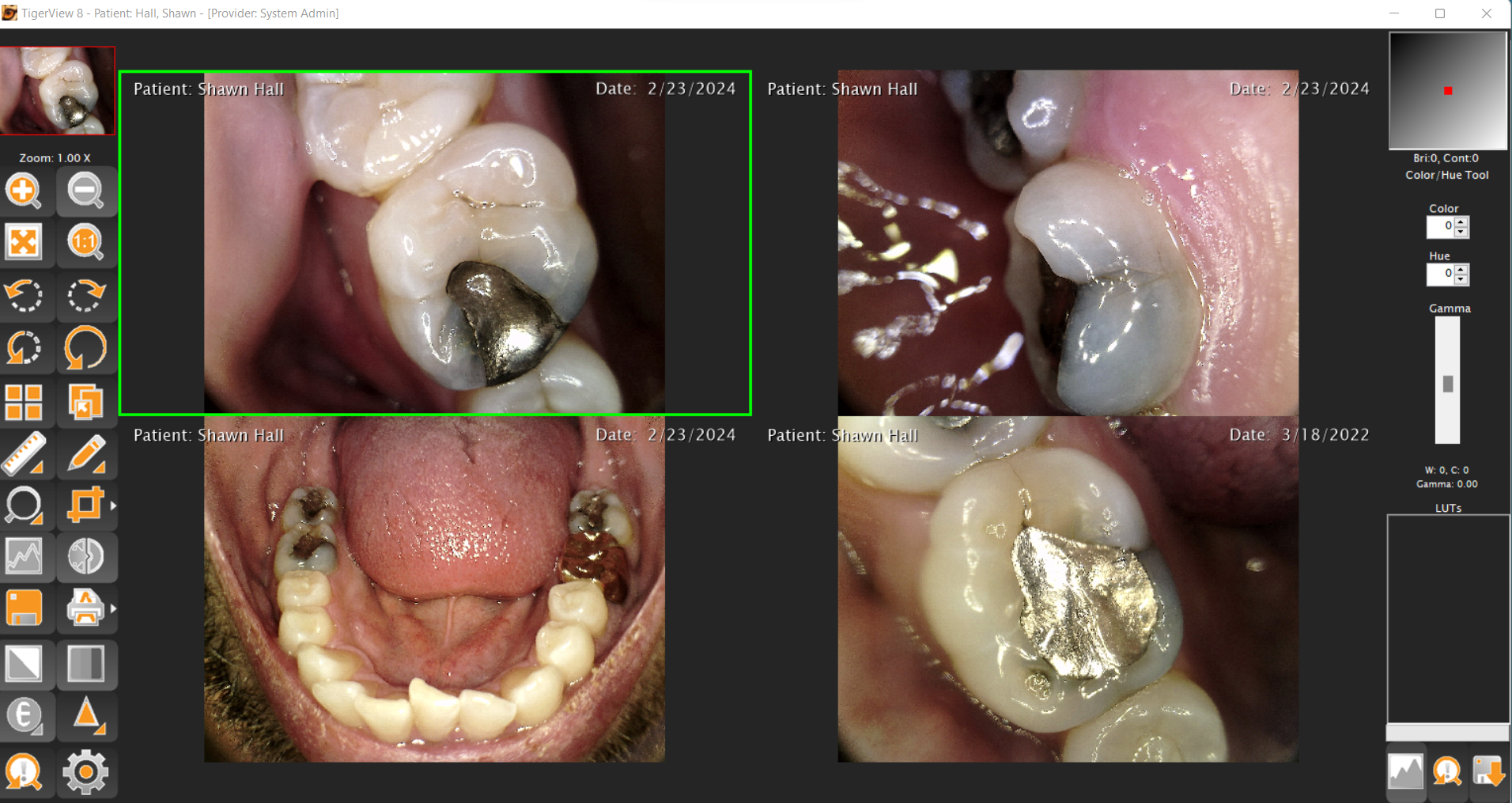The width and height of the screenshot is (1512, 803).
Task: Expand the print options arrow
Action: (114, 608)
